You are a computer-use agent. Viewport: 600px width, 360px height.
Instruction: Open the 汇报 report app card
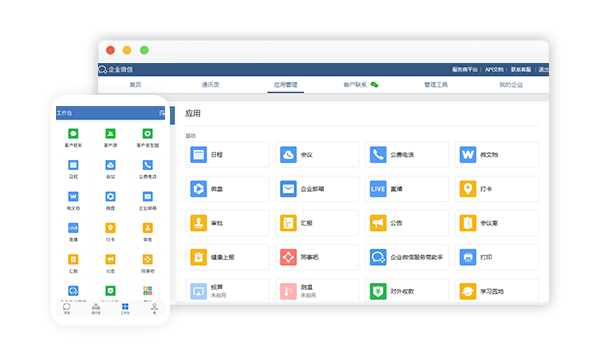(x=317, y=223)
